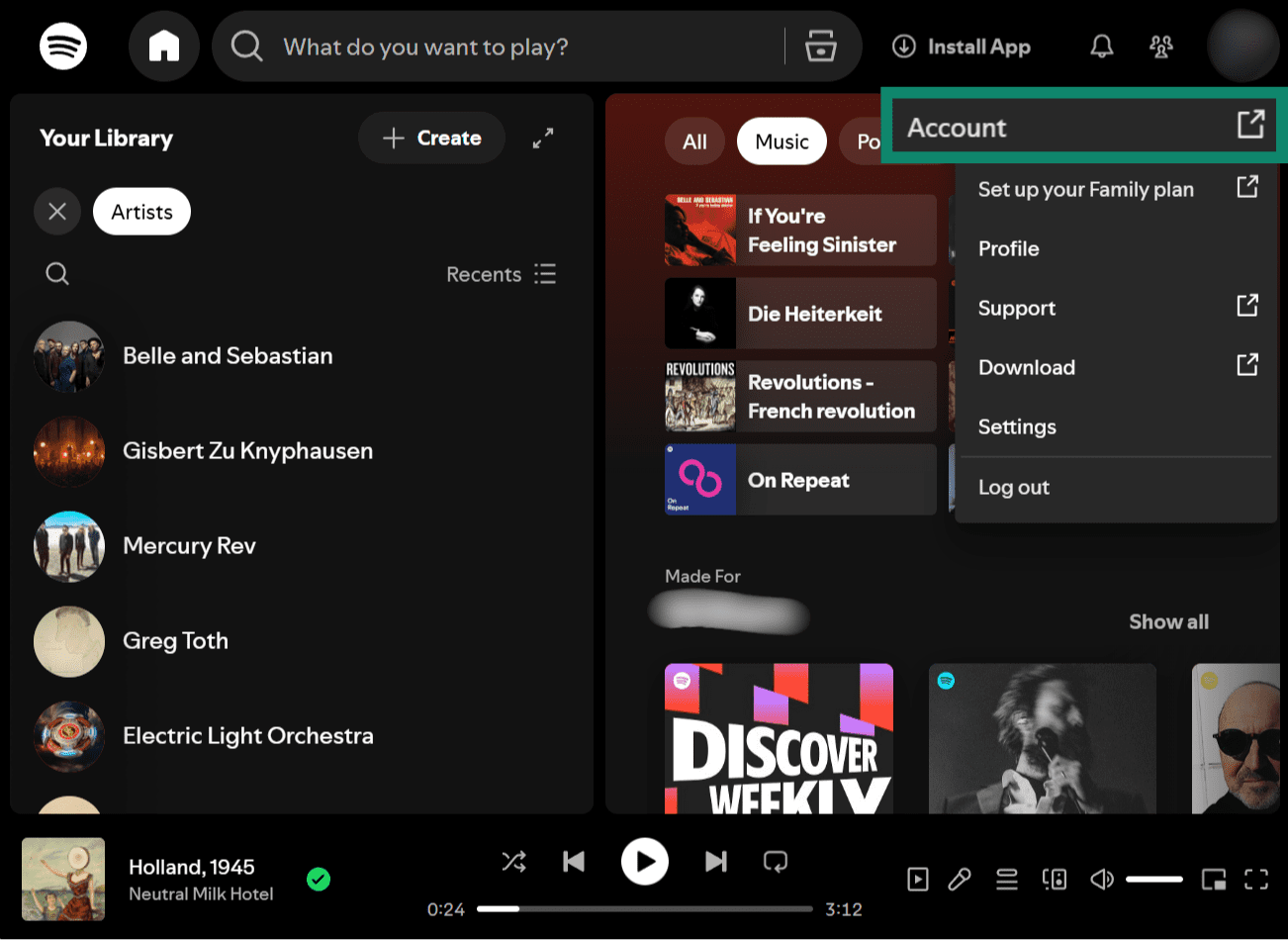The image size is (1288, 940).
Task: Connect to a device
Action: click(x=1054, y=879)
